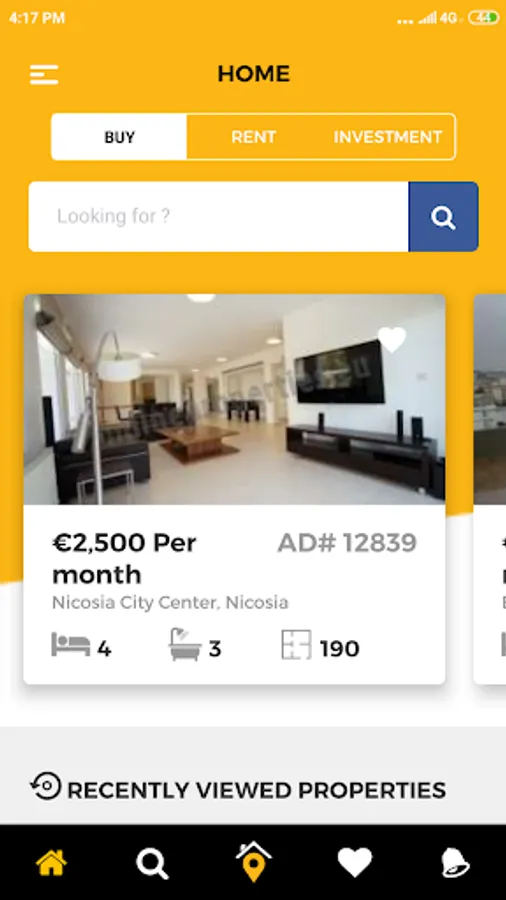Favorite the listing with heart icon
The height and width of the screenshot is (900, 506).
392,340
